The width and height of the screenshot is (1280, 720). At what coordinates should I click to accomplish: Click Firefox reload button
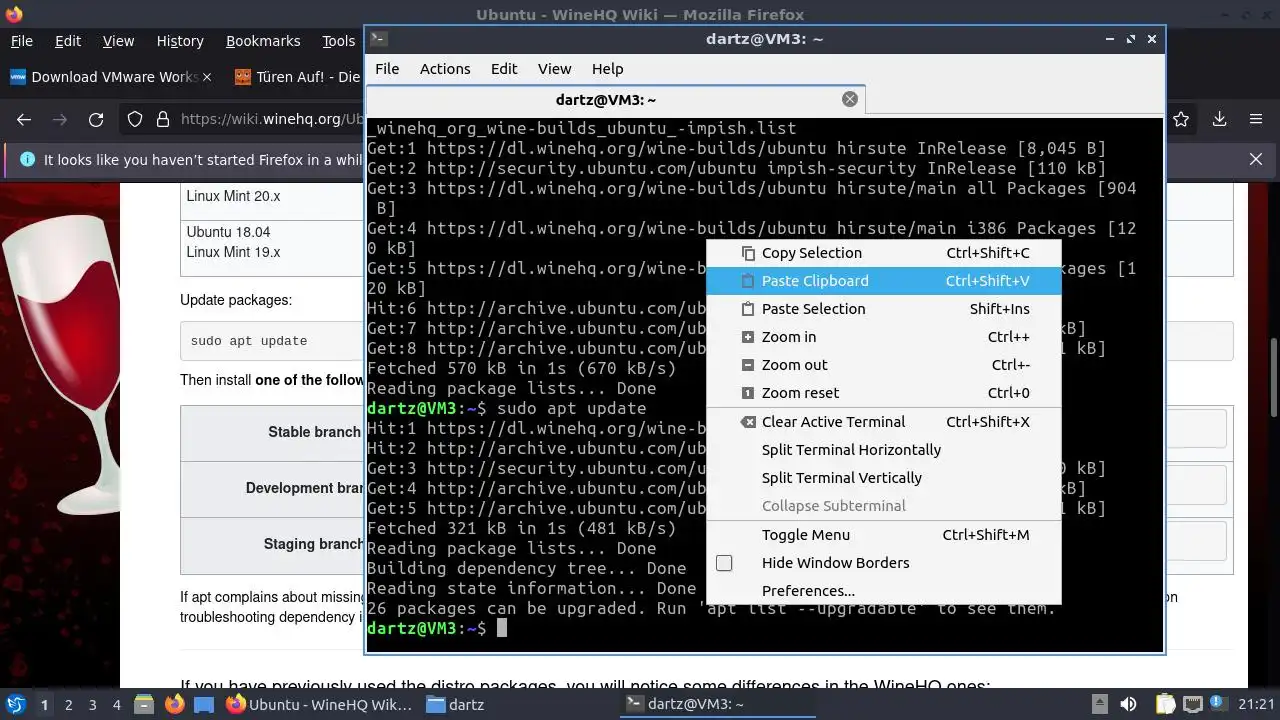click(96, 119)
